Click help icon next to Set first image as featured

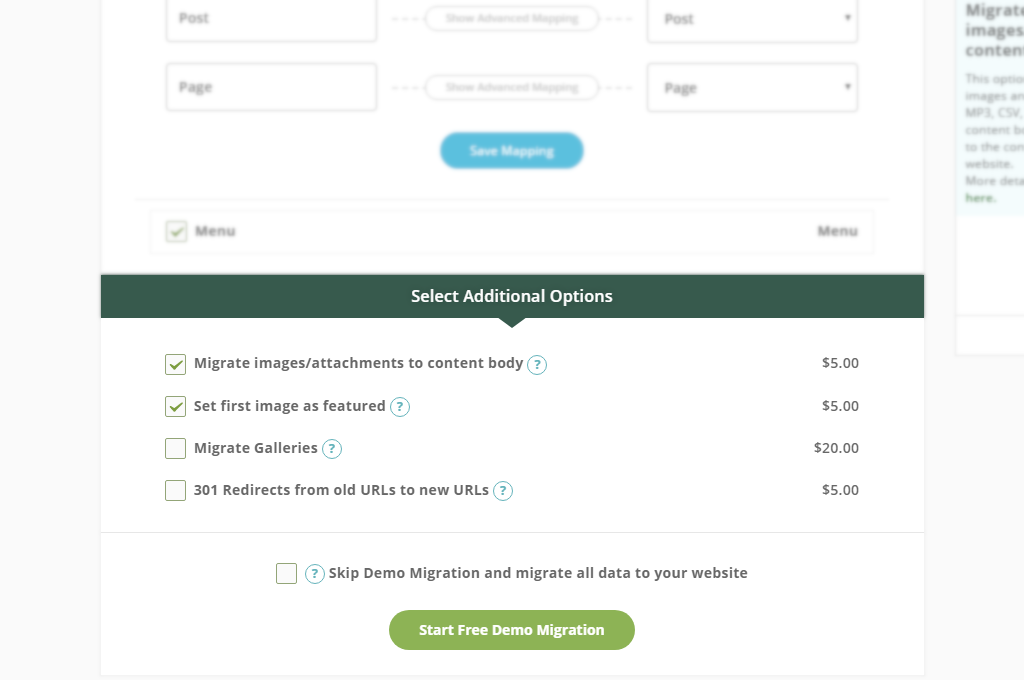point(400,407)
